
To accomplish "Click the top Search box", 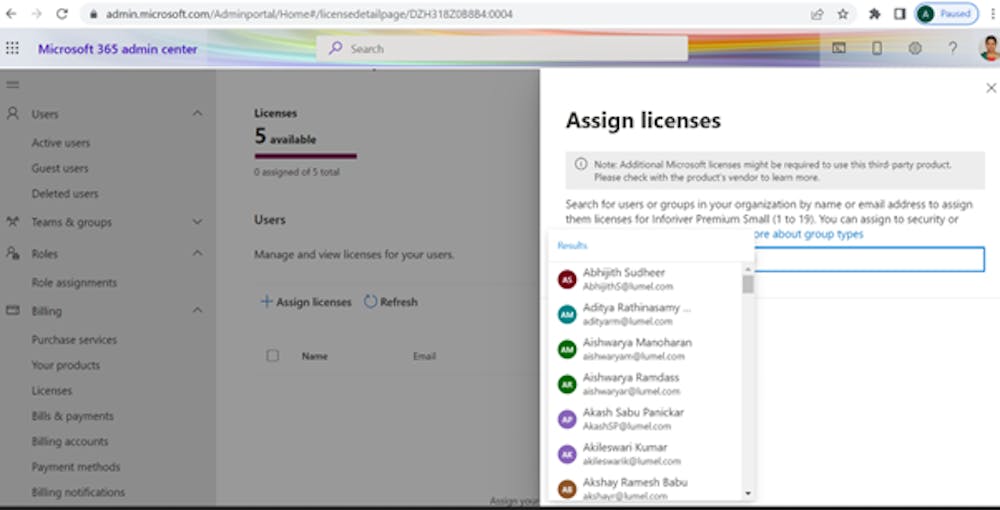I will click(502, 48).
